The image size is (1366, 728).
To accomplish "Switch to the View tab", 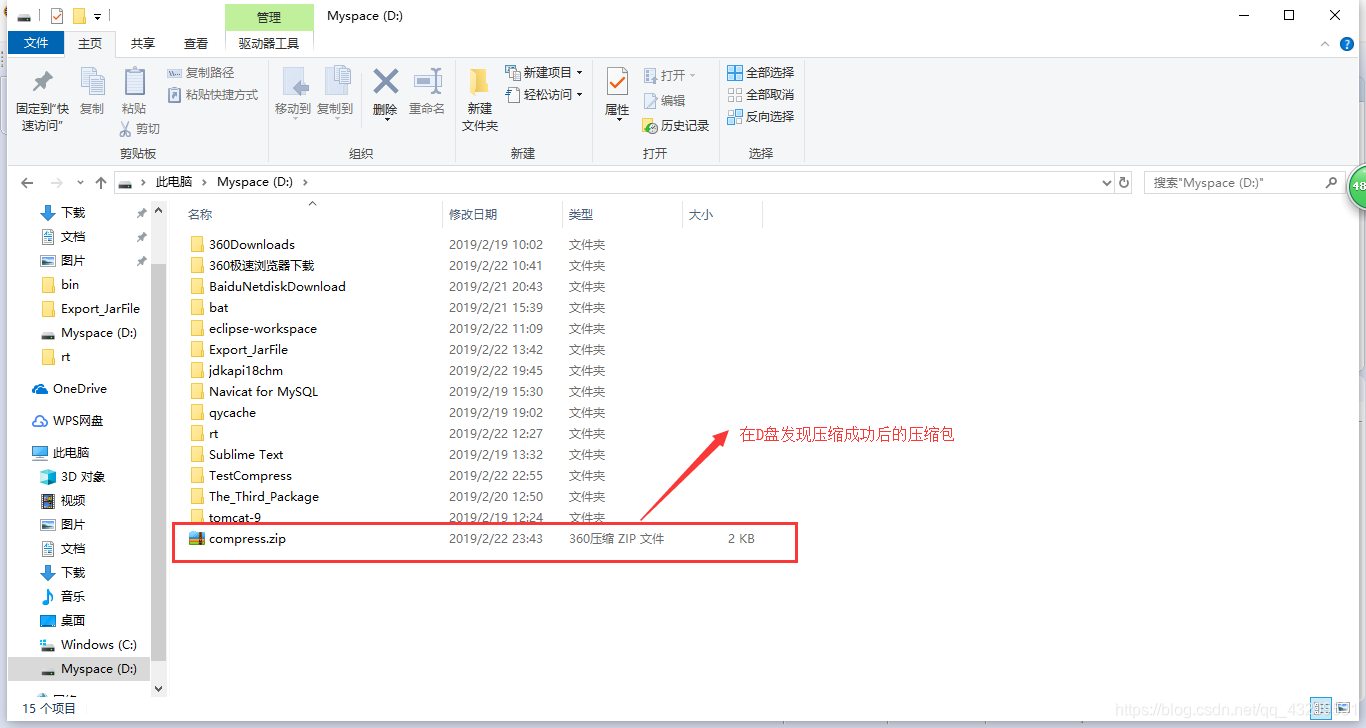I will (x=196, y=43).
